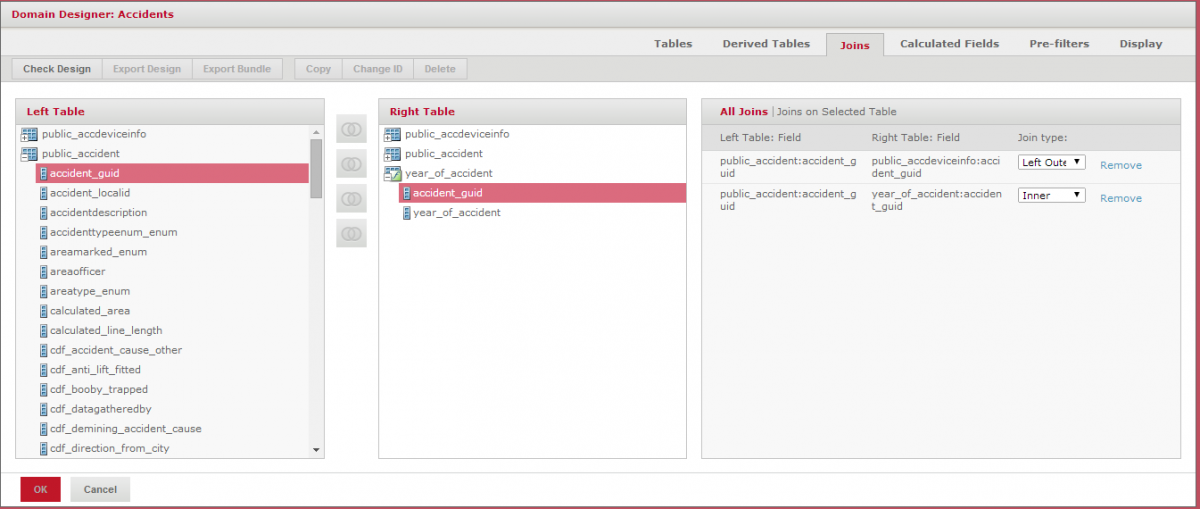The image size is (1200, 509).
Task: Open the Inner join type dropdown
Action: tap(1051, 196)
